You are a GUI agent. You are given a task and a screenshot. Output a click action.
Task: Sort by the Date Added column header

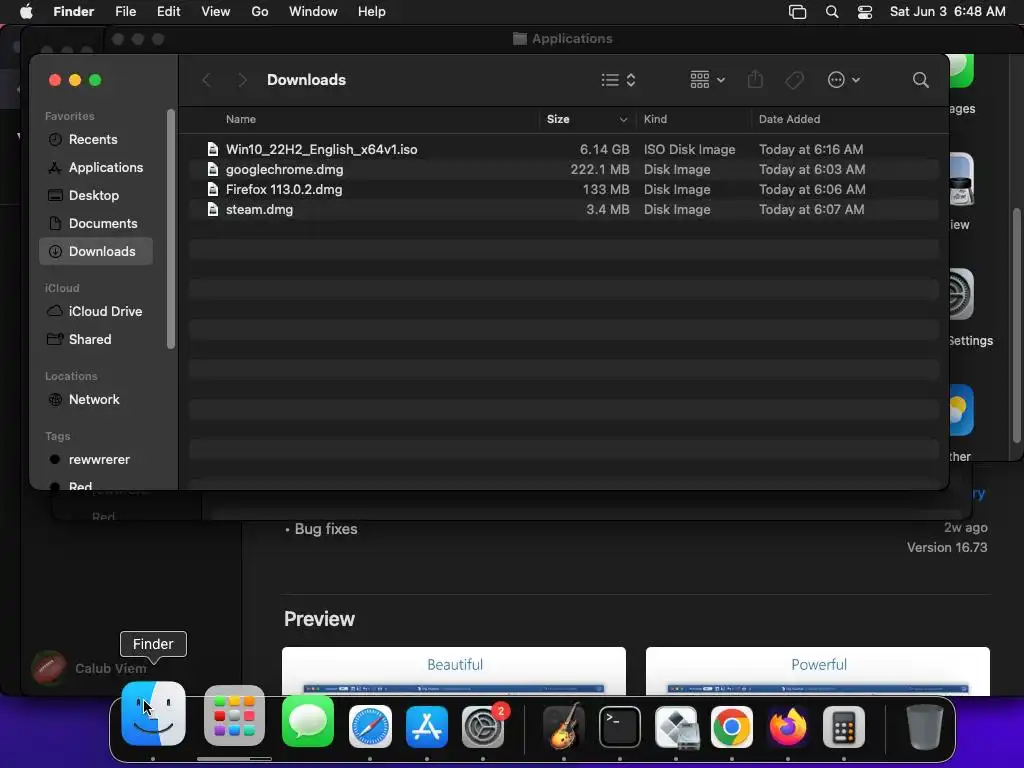(789, 120)
